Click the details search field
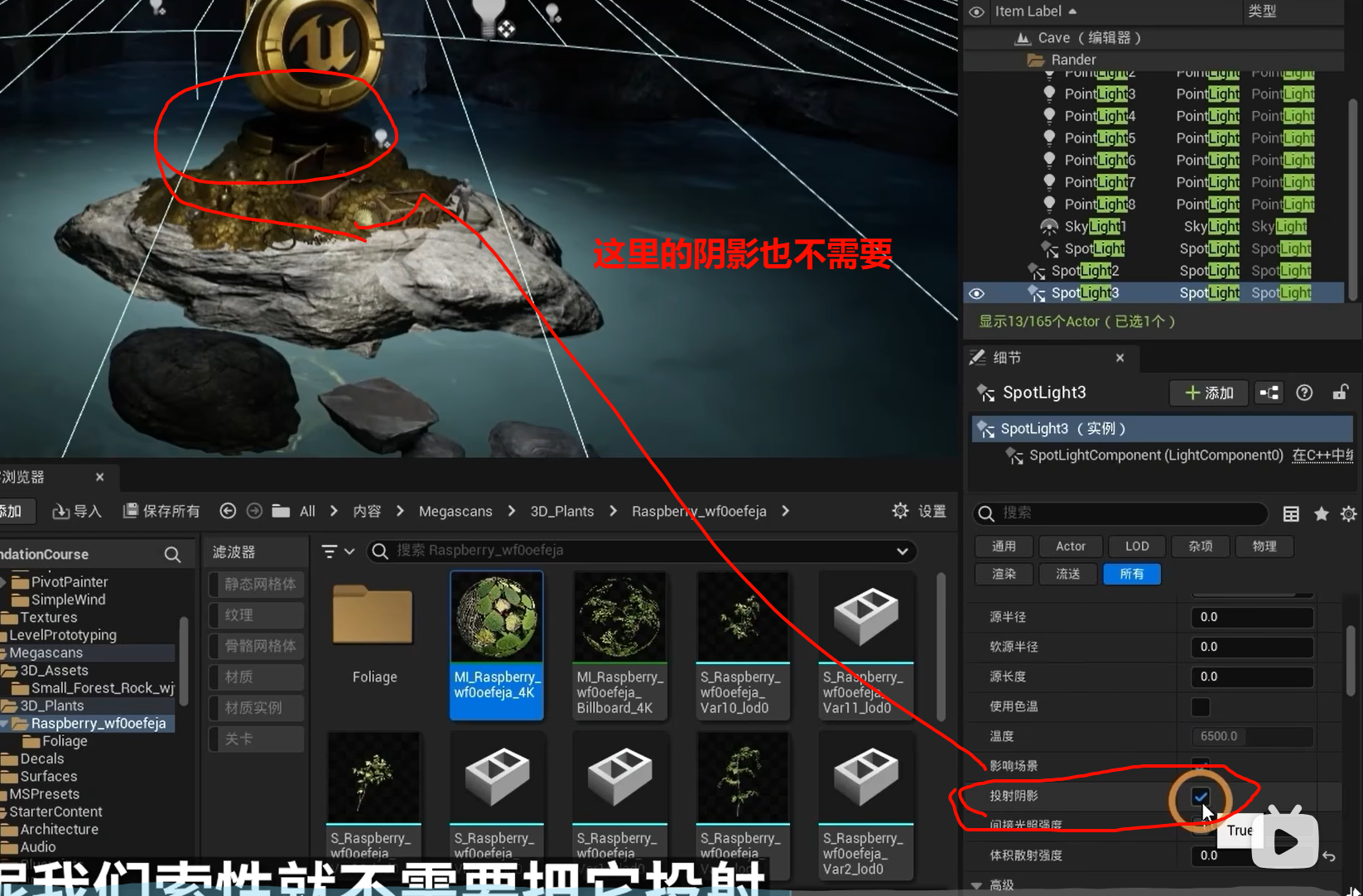This screenshot has height=896, width=1363. pyautogui.click(x=1120, y=513)
